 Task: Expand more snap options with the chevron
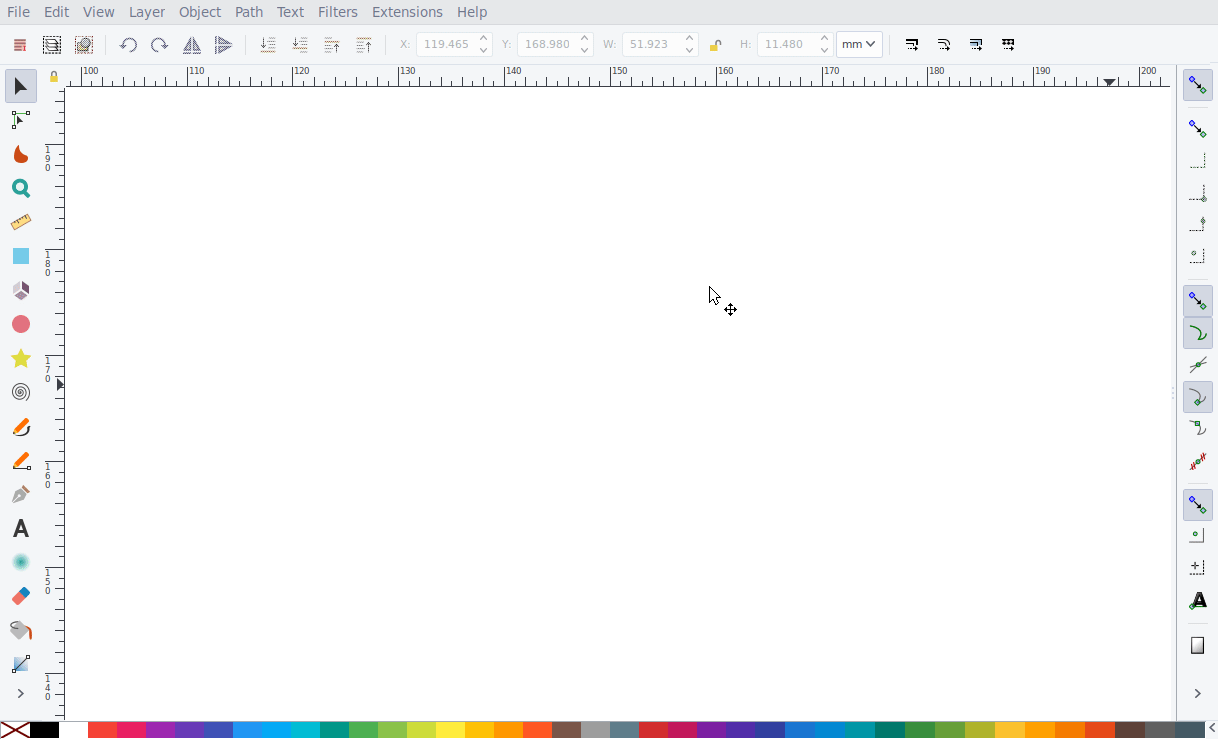point(1197,693)
